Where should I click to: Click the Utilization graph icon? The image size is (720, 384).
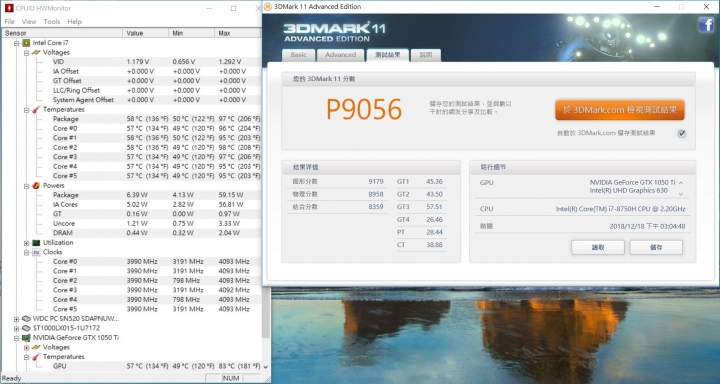36,243
